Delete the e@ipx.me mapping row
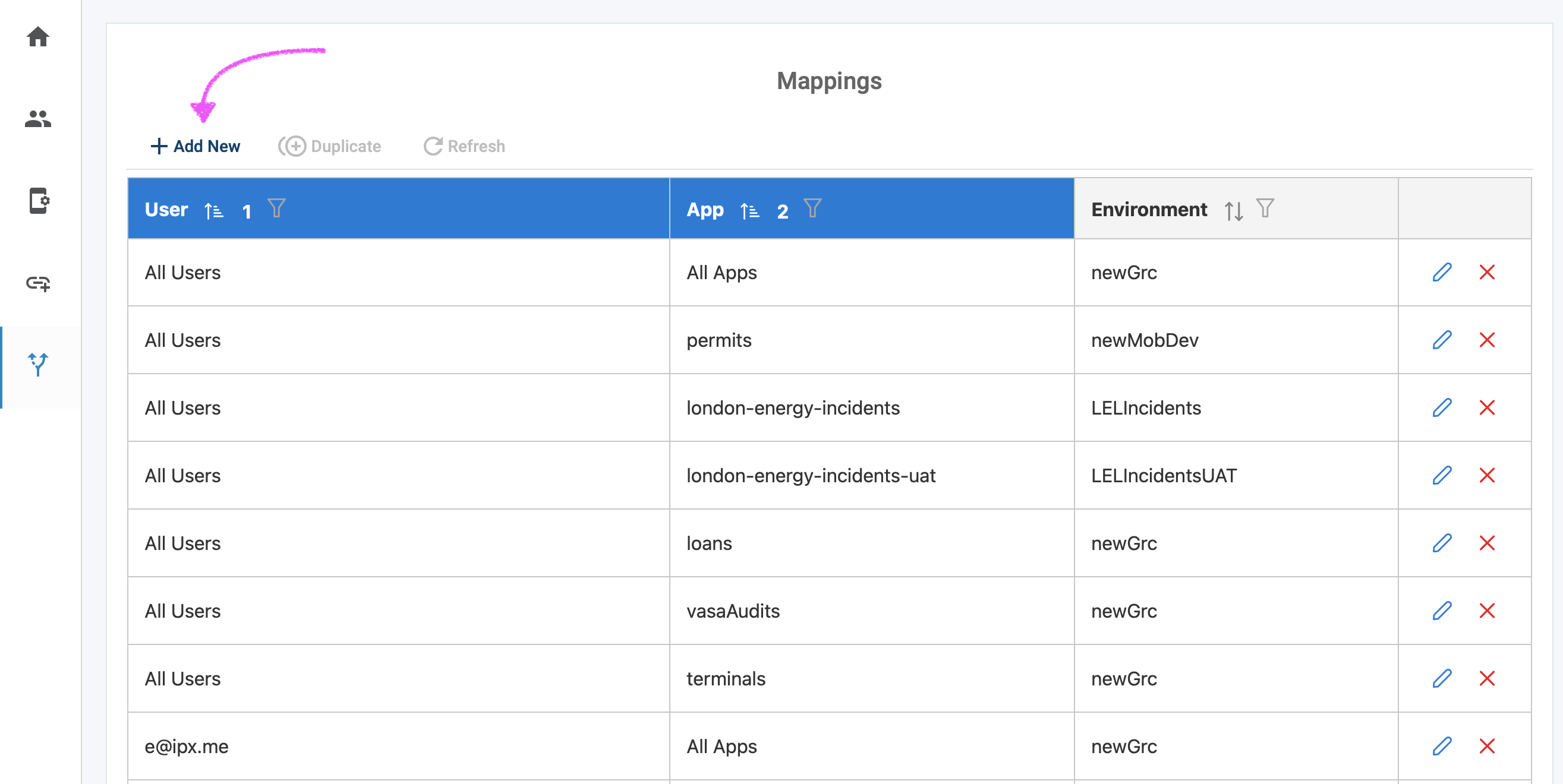Viewport: 1563px width, 784px height. tap(1486, 747)
